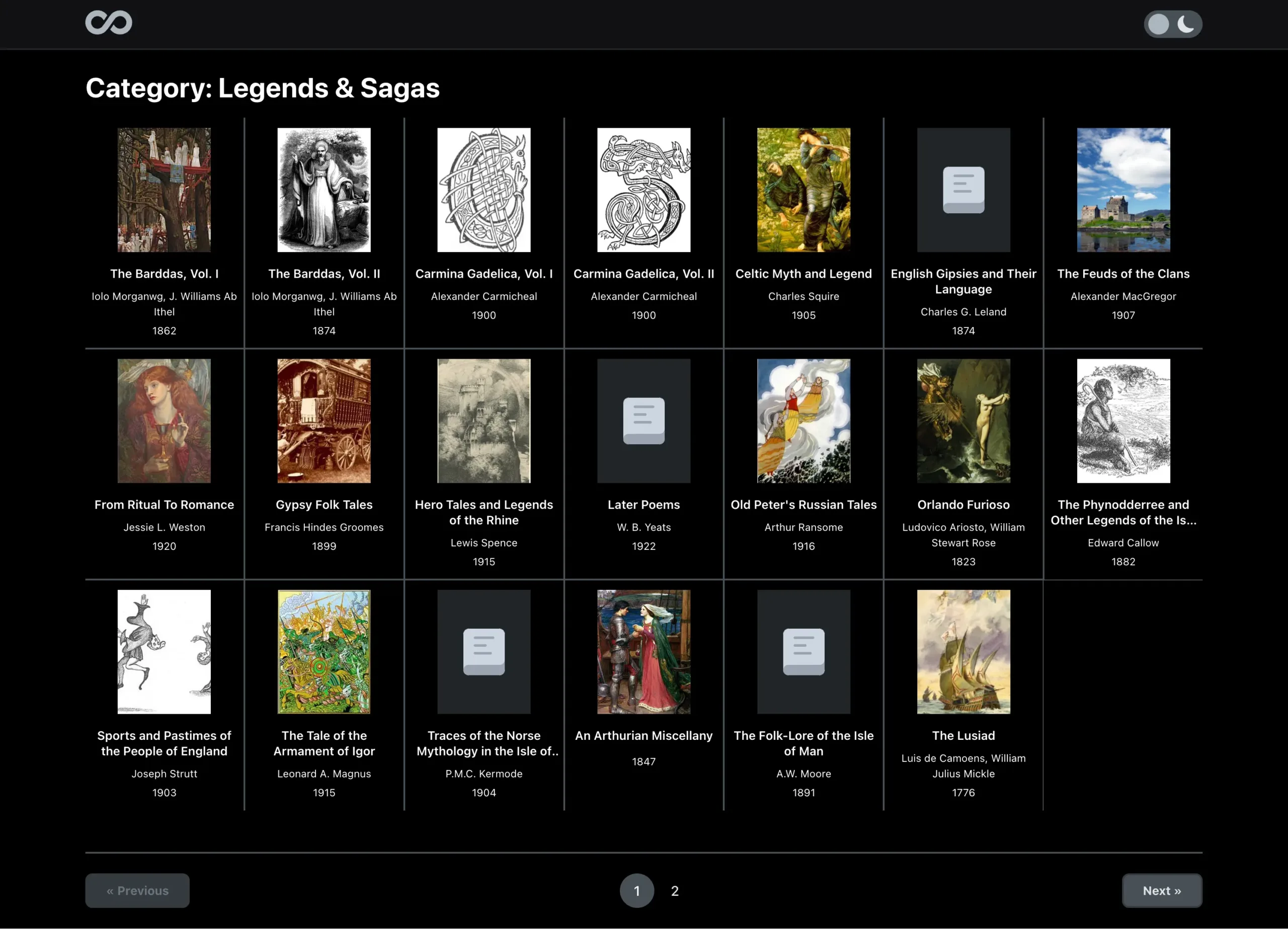
Task: Click the title An Arthurian Miscellany
Action: pyautogui.click(x=643, y=736)
